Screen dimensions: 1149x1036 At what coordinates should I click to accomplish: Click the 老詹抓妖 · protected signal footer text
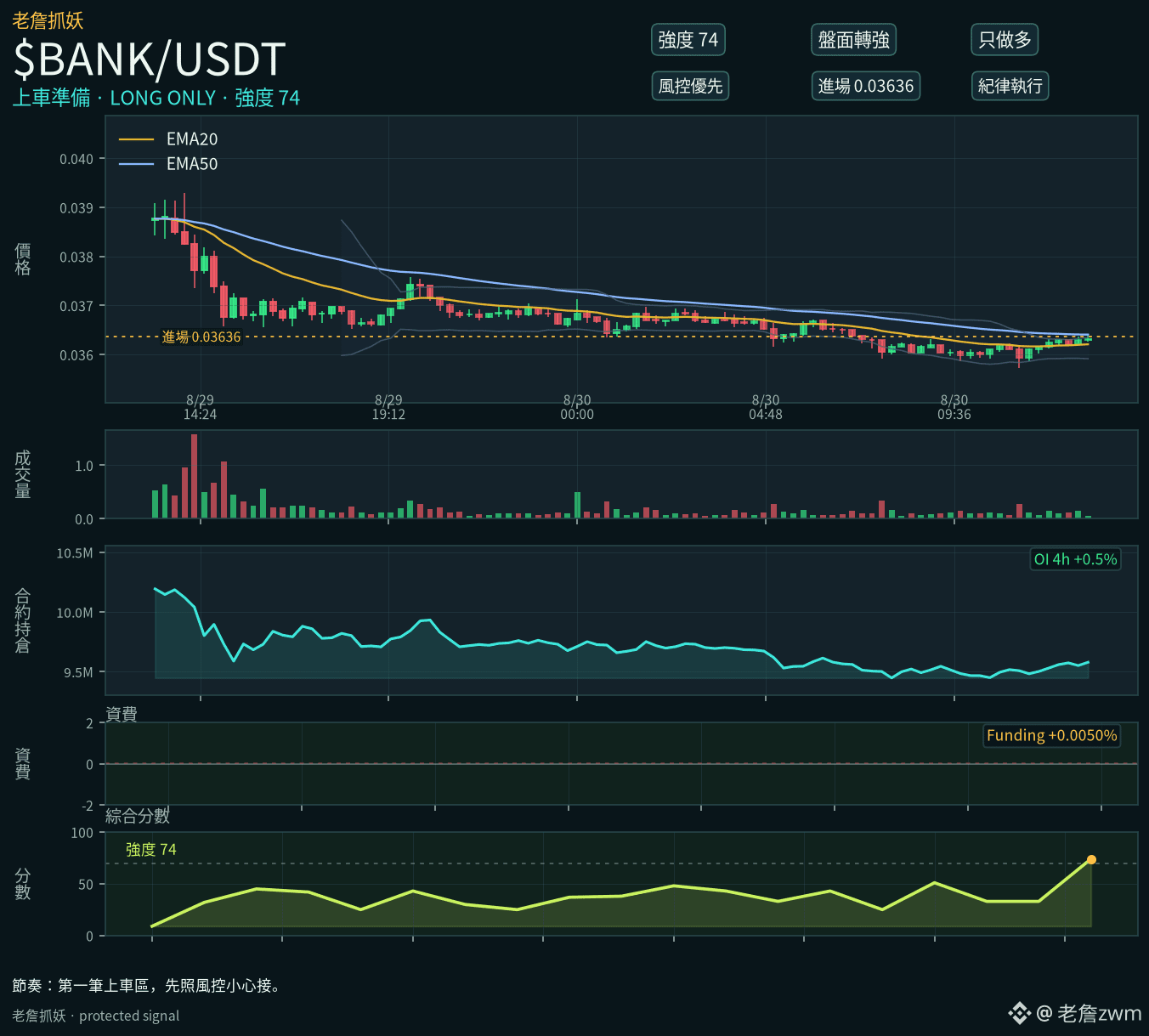click(x=96, y=1016)
